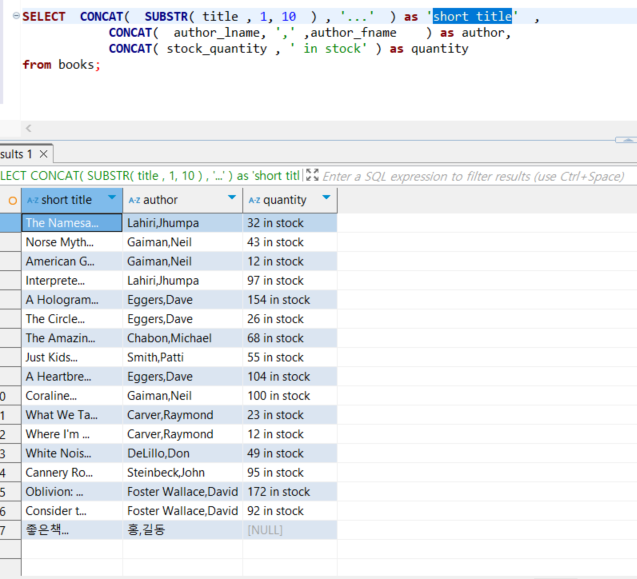This screenshot has height=579, width=637.
Task: Select the cell 'Oblivion: ...'
Action: coord(72,492)
